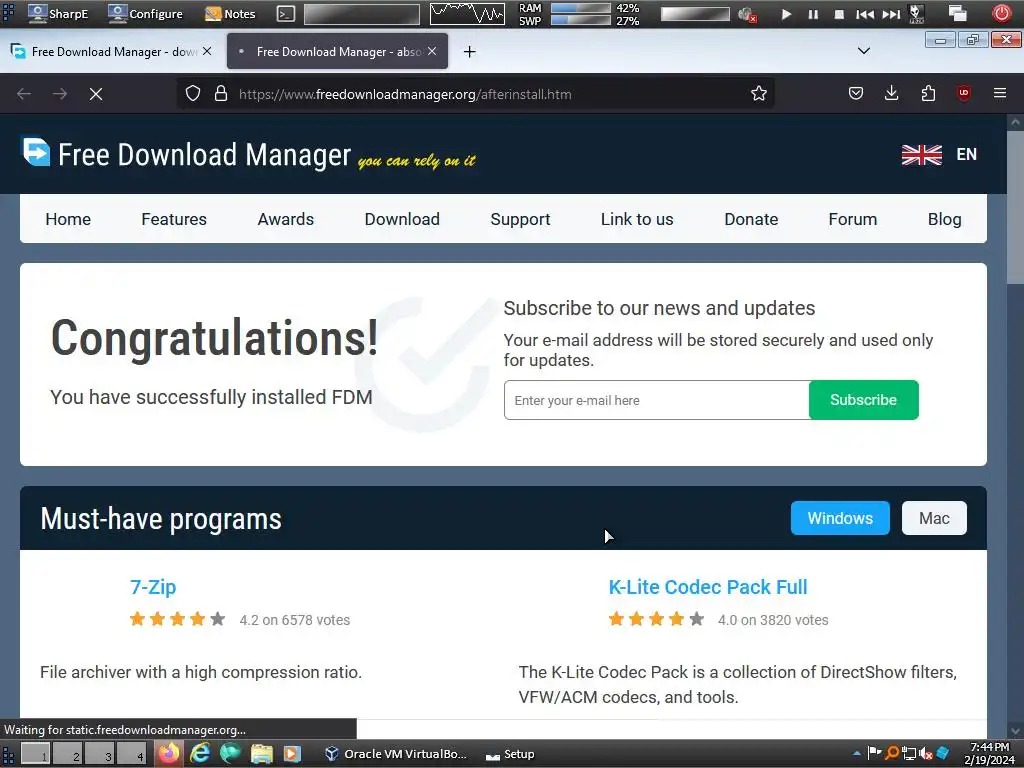Launch Firefox from the taskbar
The width and height of the screenshot is (1024, 768).
click(x=168, y=754)
